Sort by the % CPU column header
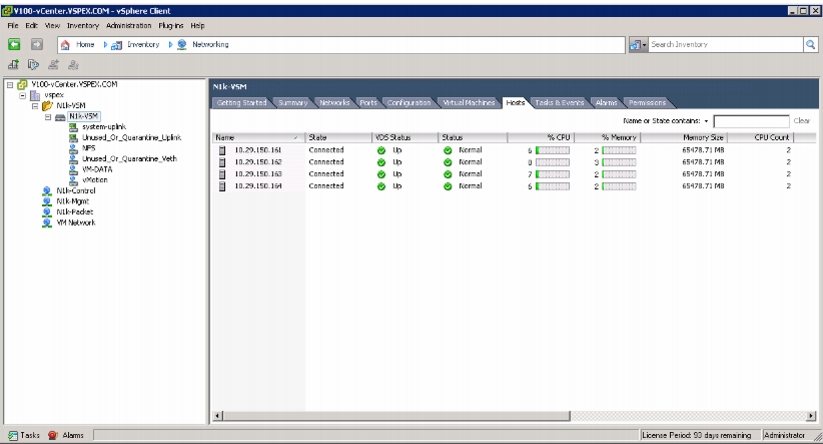 (541, 138)
